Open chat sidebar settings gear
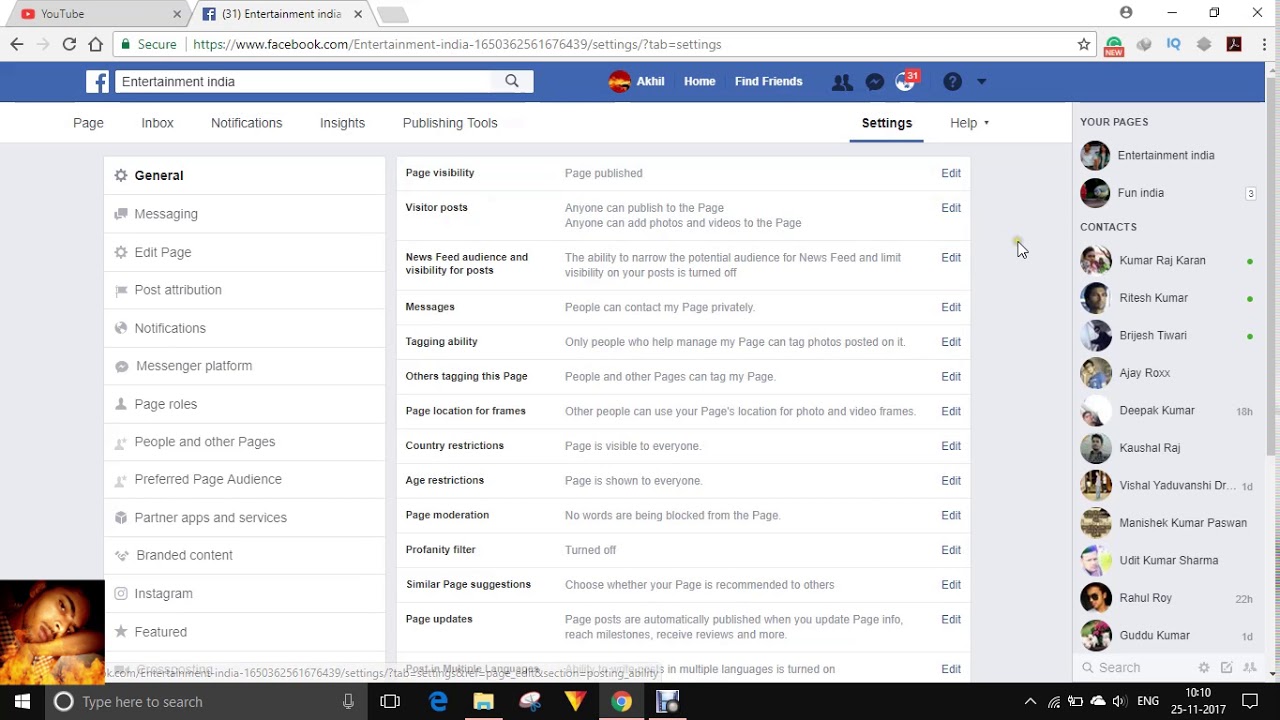The image size is (1280, 720). 1204,668
